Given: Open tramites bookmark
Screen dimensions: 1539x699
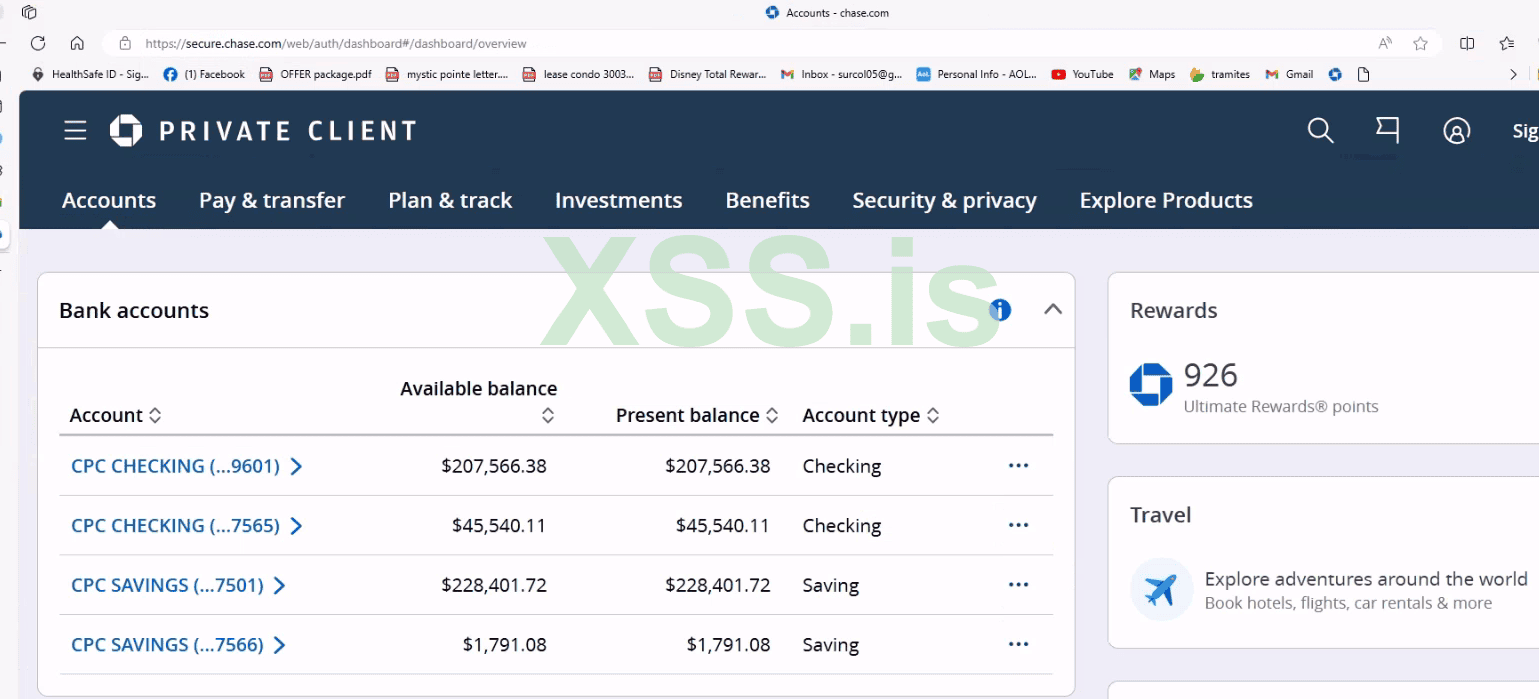Looking at the screenshot, I should tap(1220, 74).
